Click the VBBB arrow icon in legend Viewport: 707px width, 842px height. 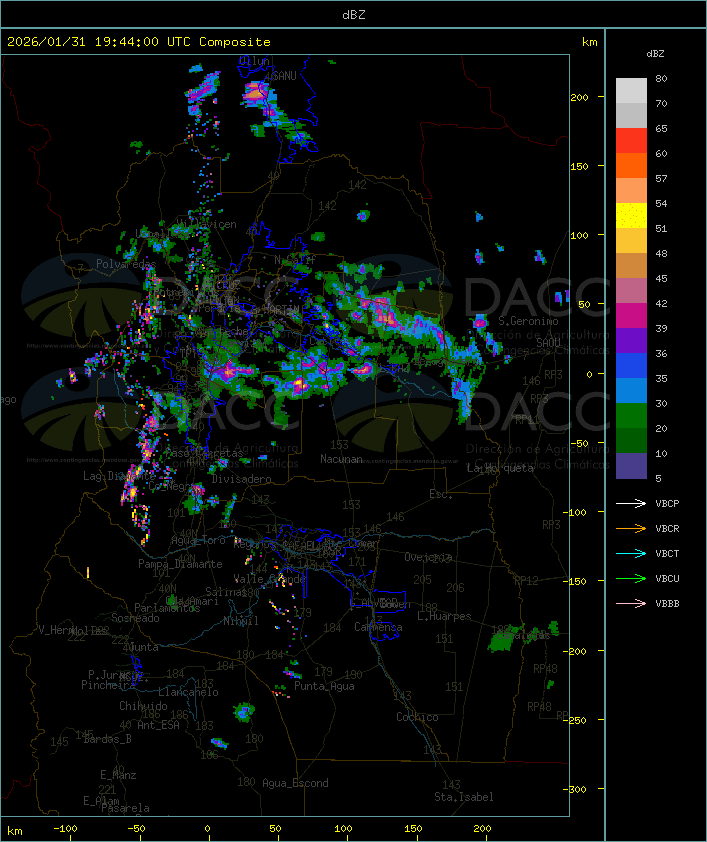[632, 604]
